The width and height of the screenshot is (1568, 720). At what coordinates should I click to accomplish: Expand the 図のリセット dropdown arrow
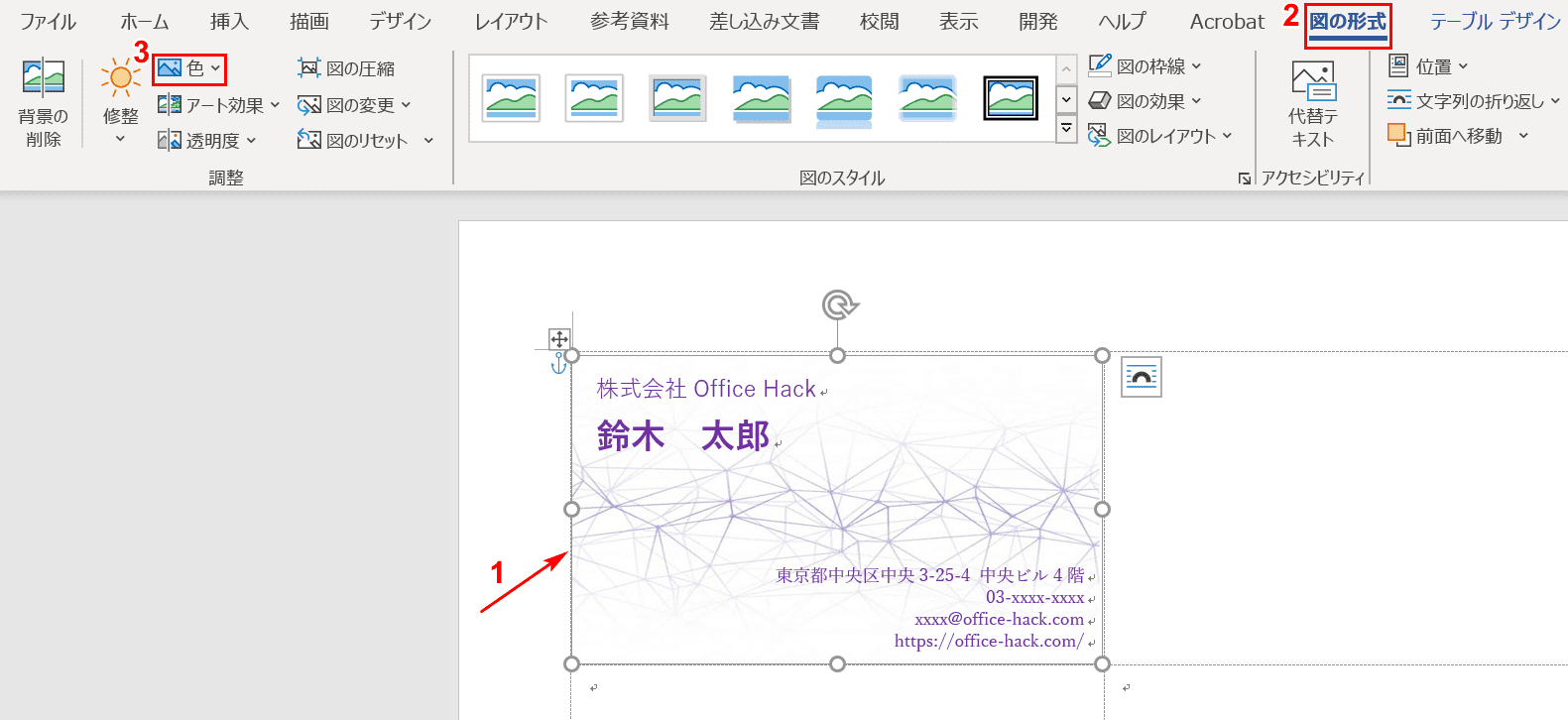pos(428,141)
